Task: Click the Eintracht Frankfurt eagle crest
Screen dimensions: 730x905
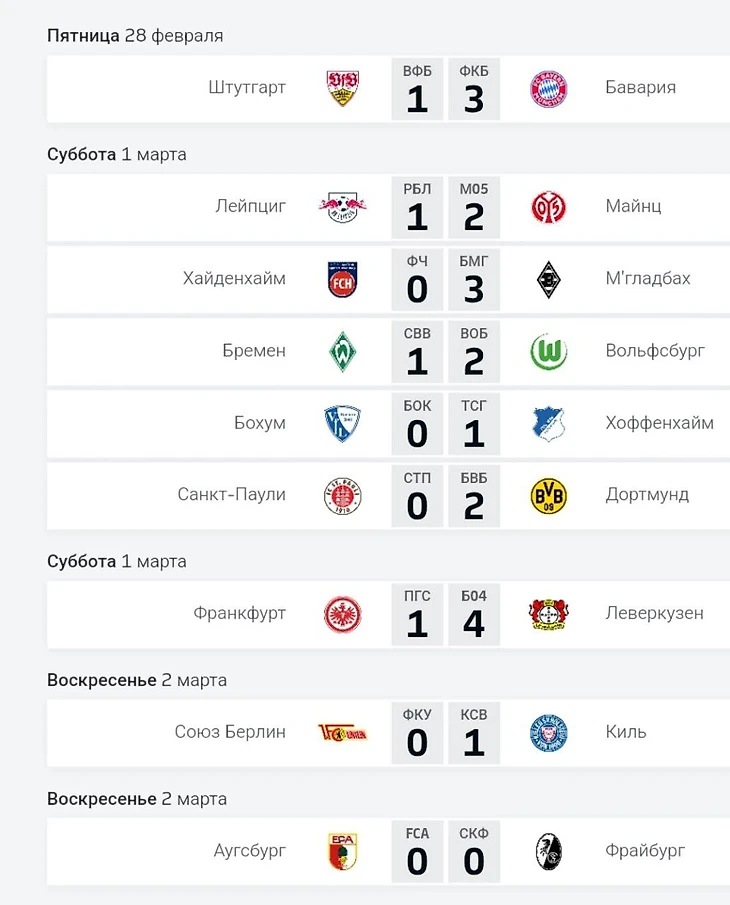Action: (342, 614)
